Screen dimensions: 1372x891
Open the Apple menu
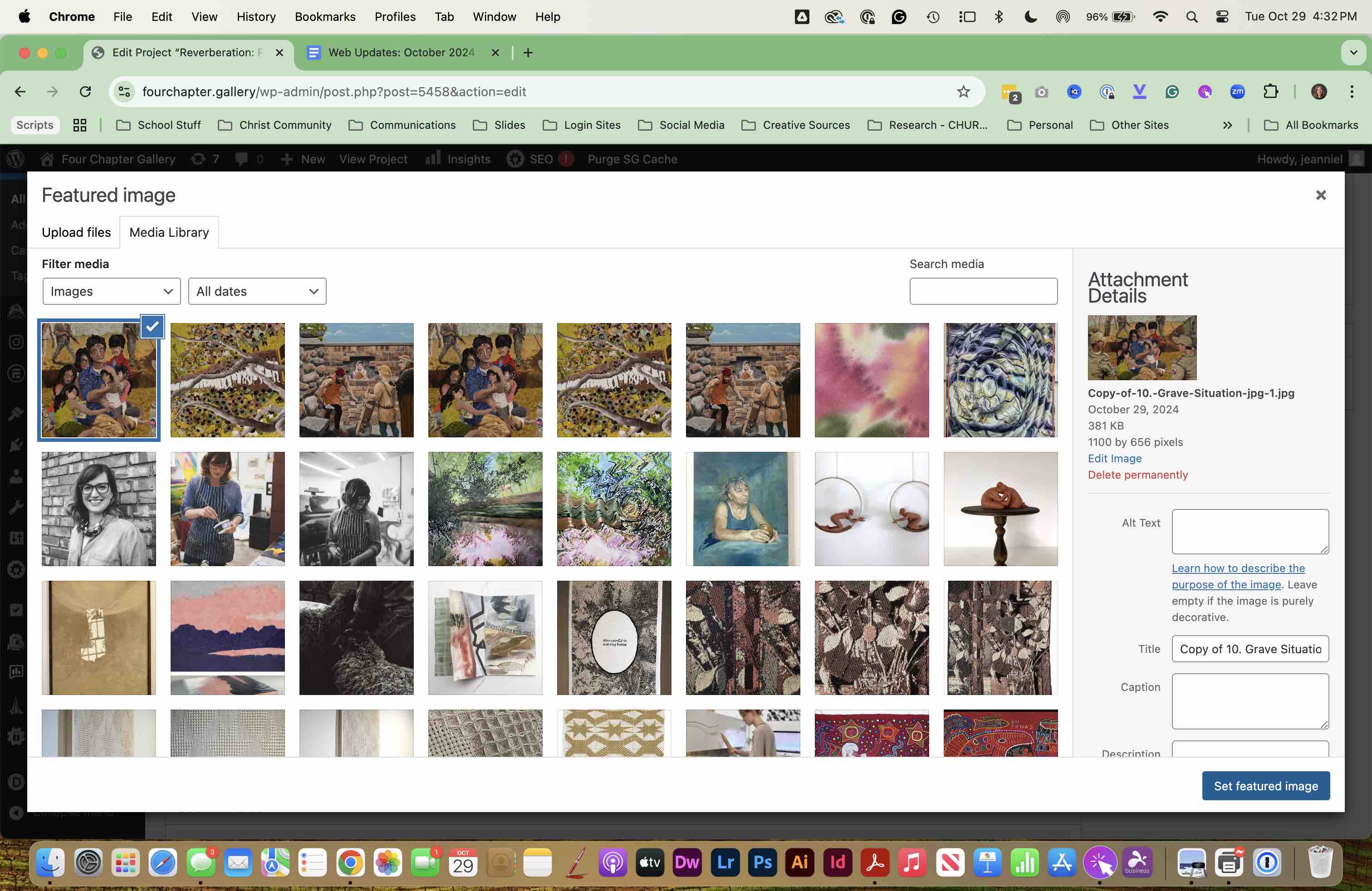pyautogui.click(x=24, y=17)
